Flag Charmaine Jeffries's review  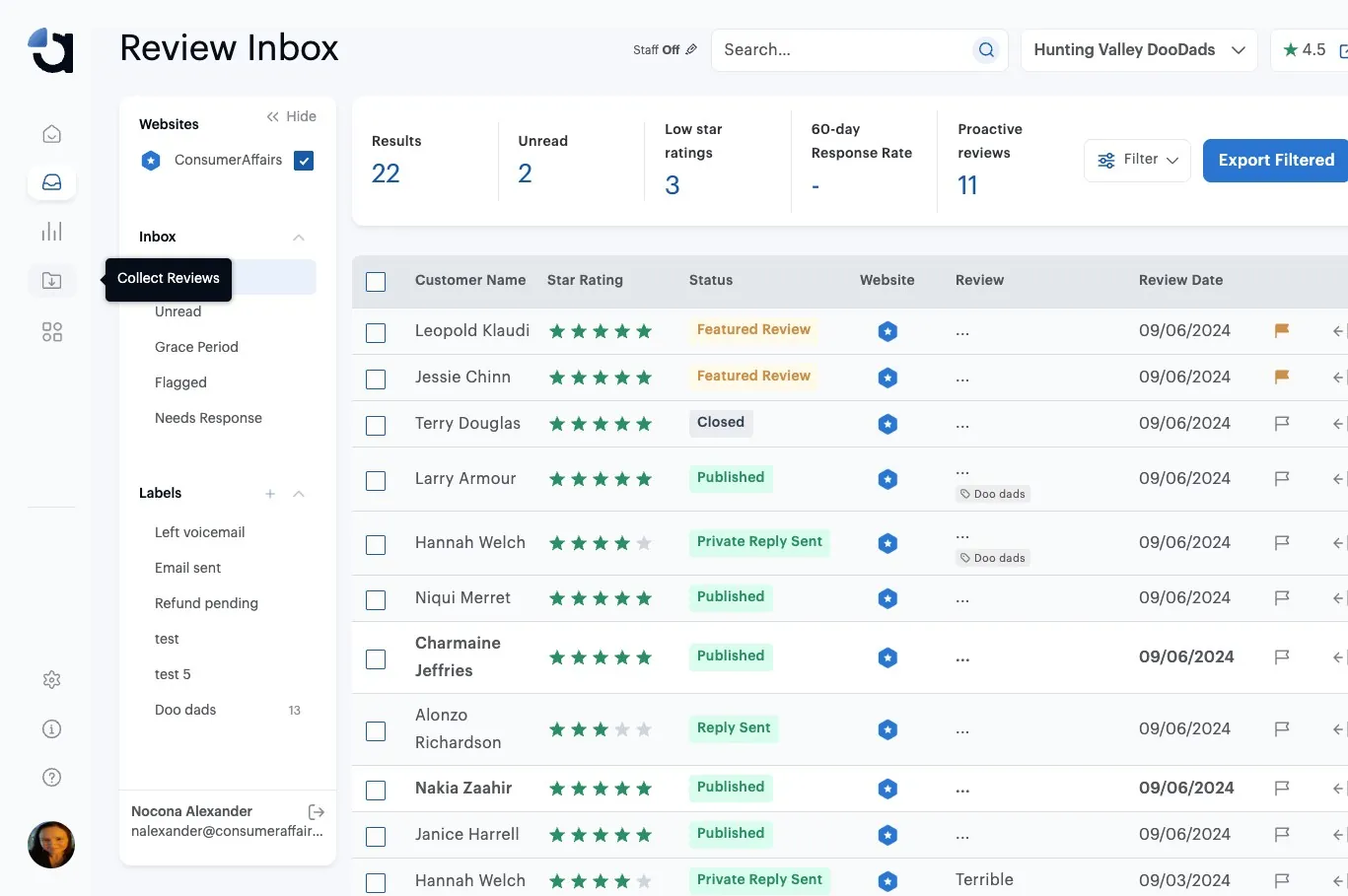[x=1282, y=657]
